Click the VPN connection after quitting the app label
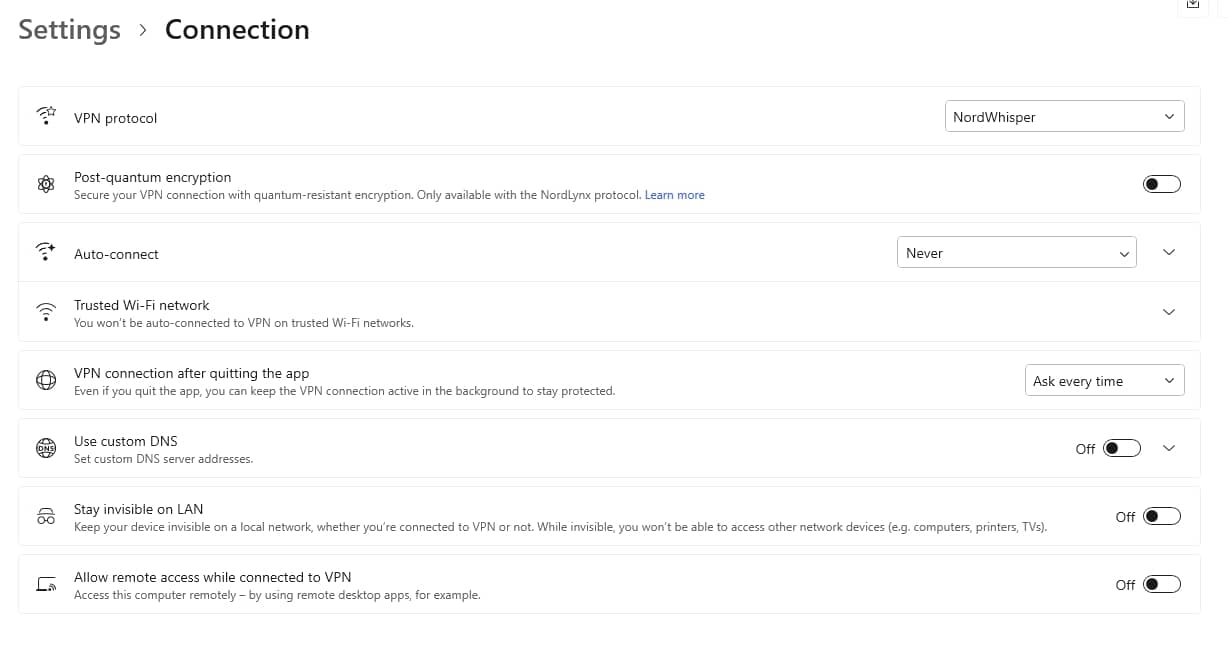 coord(192,373)
